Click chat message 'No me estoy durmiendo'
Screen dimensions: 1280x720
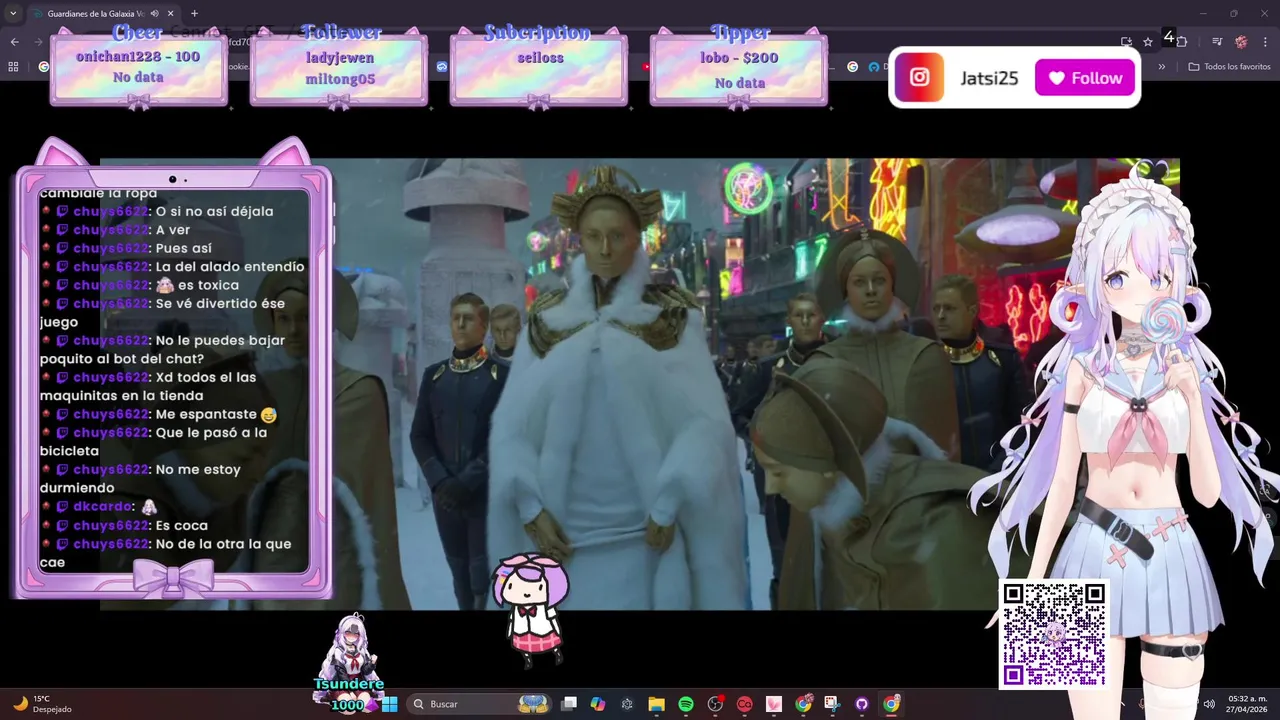tap(140, 478)
